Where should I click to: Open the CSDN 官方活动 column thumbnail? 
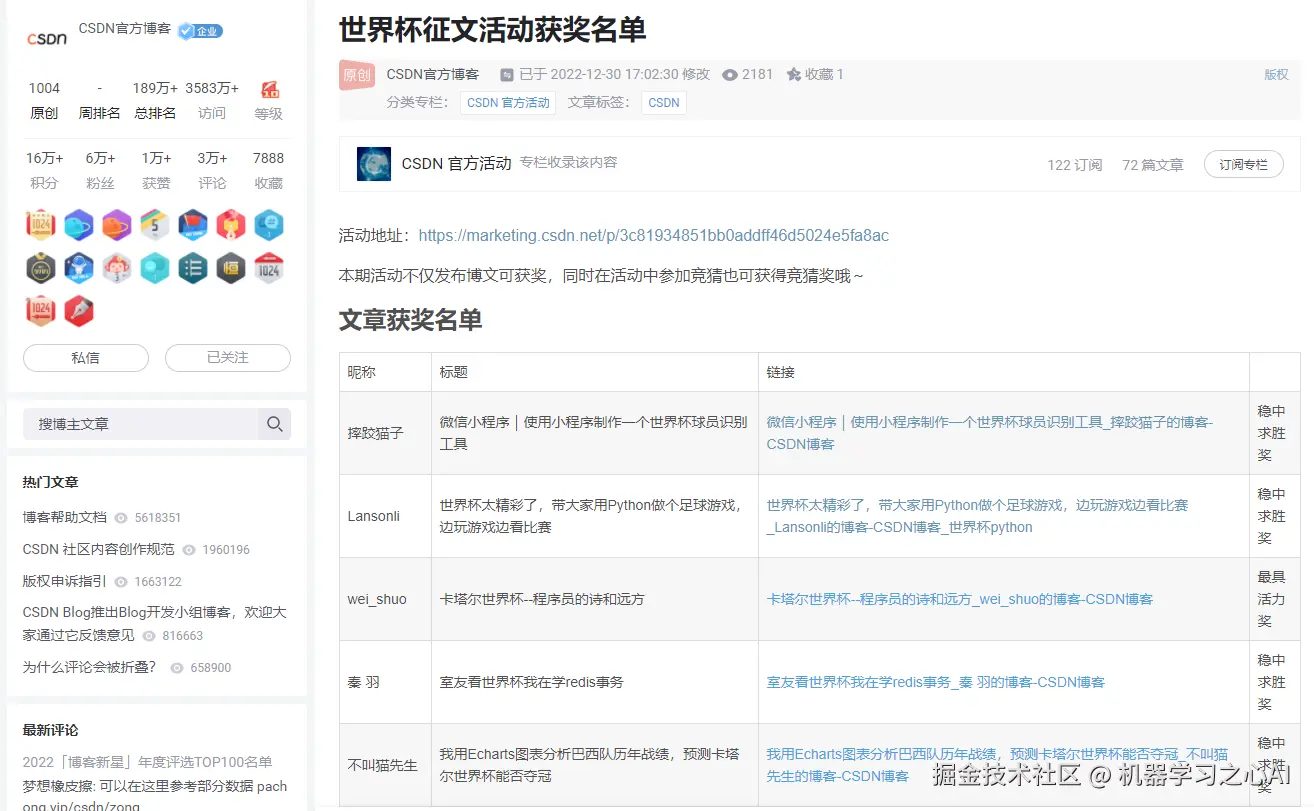coord(374,164)
